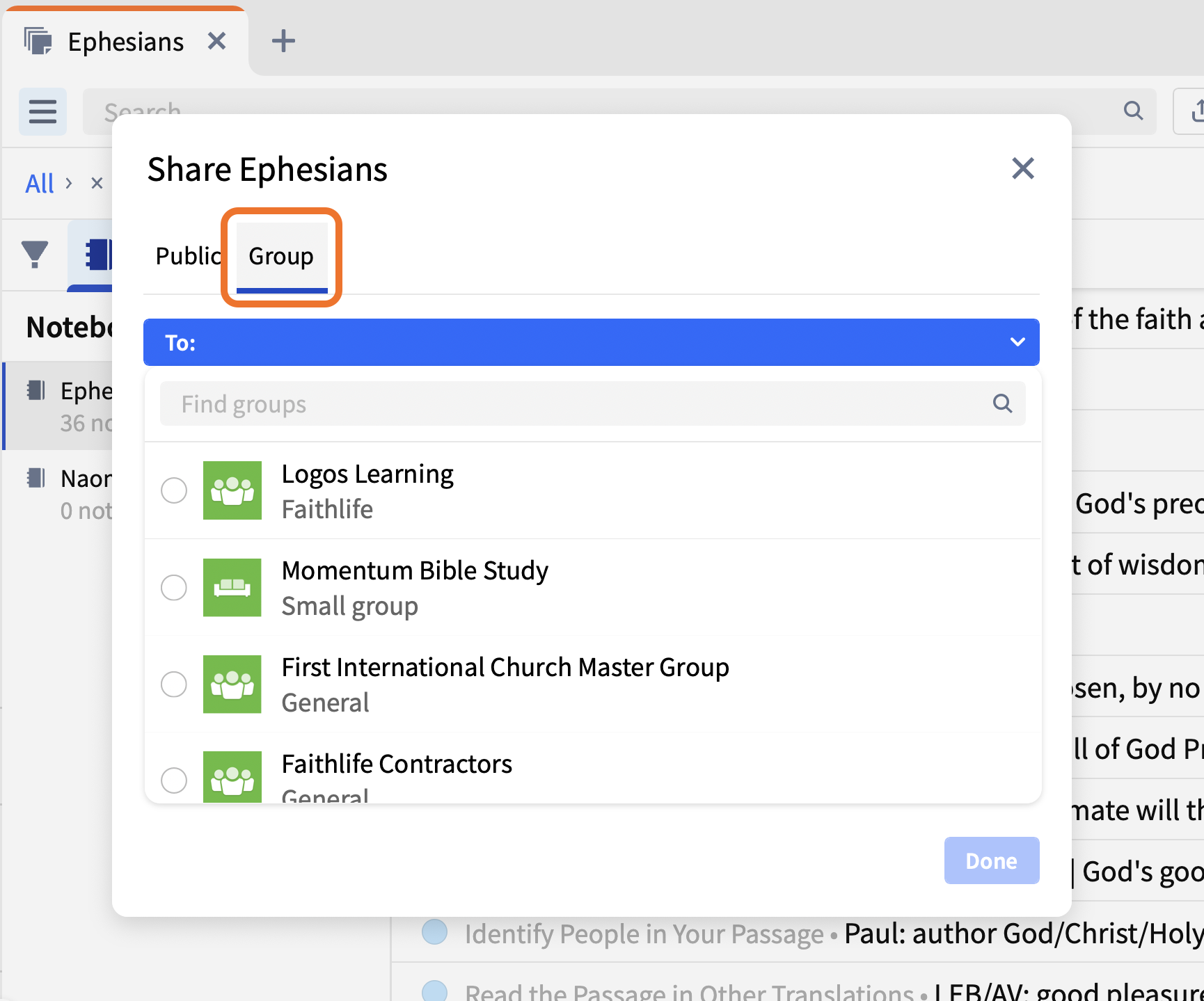The height and width of the screenshot is (1001, 1204).
Task: Click the search magnifier icon in the top bar
Action: click(1133, 111)
